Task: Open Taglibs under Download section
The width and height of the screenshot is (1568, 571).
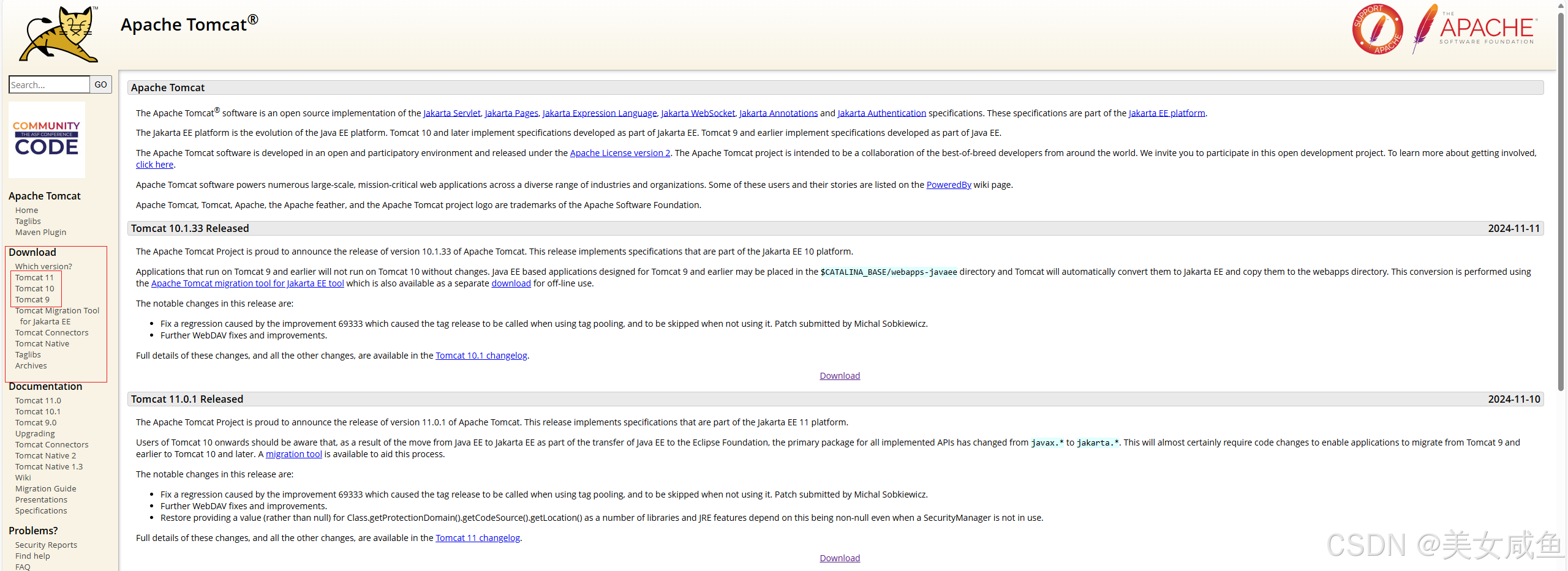Action: [x=28, y=354]
